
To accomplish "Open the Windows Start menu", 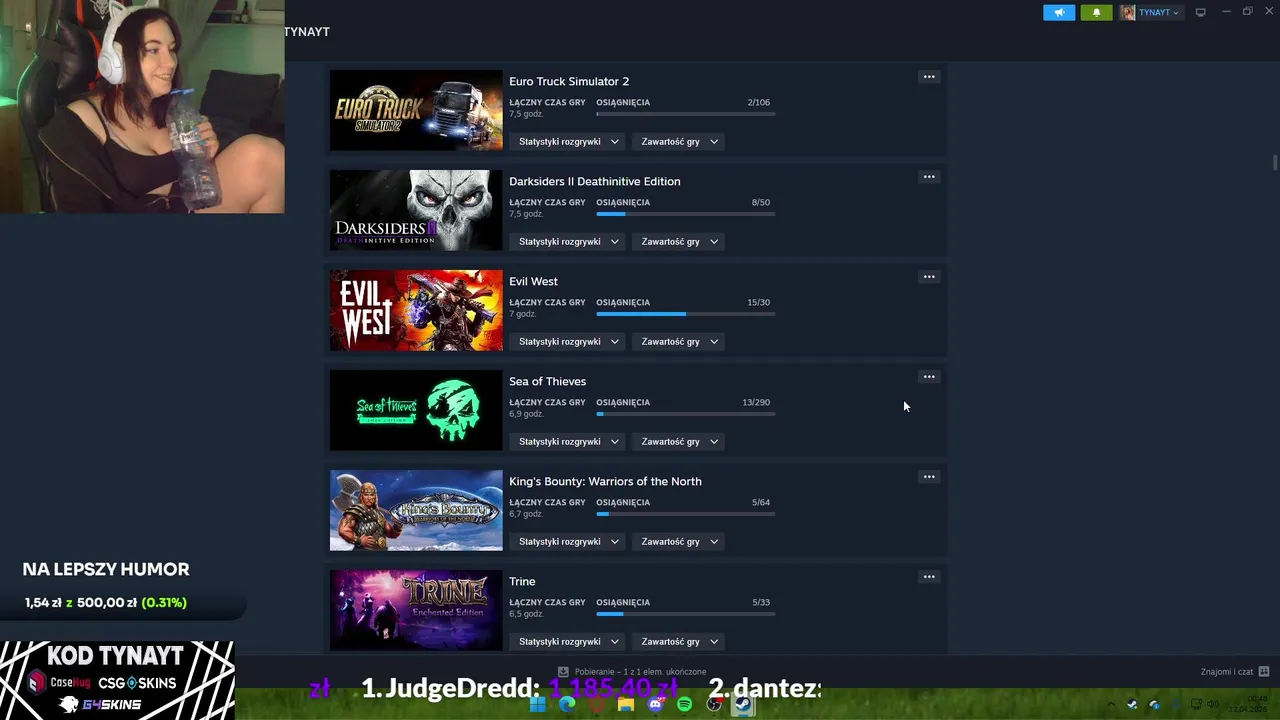I will pyautogui.click(x=538, y=704).
